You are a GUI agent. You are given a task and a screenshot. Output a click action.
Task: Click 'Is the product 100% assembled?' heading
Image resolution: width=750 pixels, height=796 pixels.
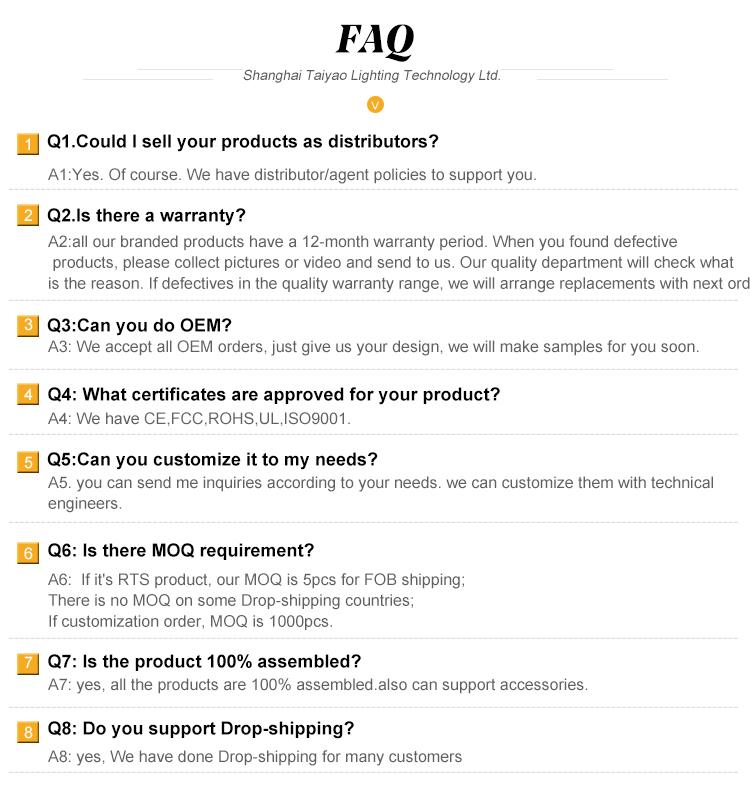pos(204,662)
